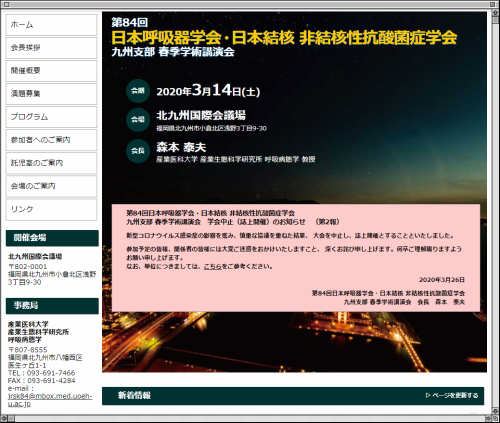Open the リンク page

pyautogui.click(x=51, y=209)
